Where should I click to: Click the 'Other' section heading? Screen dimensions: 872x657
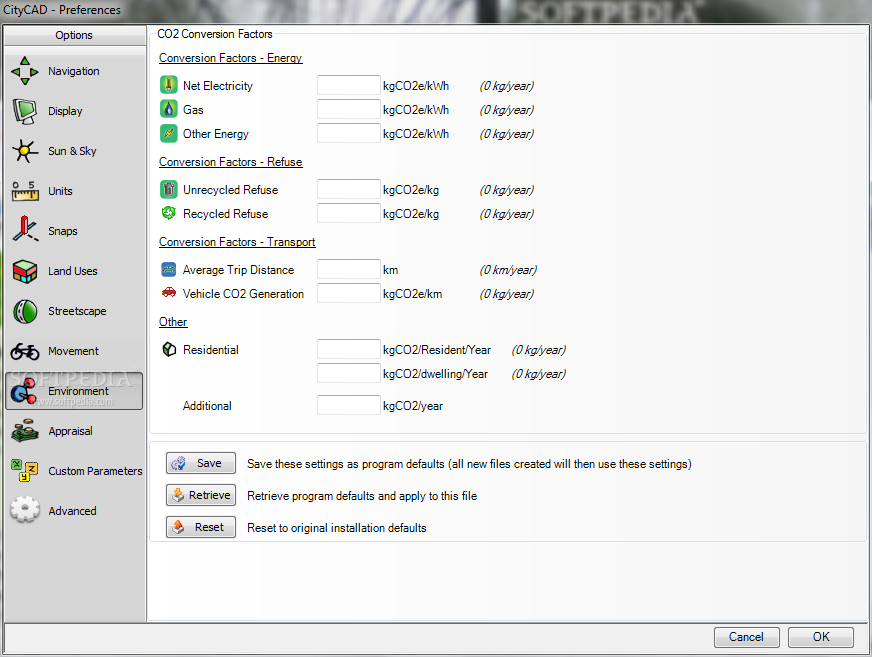click(173, 322)
